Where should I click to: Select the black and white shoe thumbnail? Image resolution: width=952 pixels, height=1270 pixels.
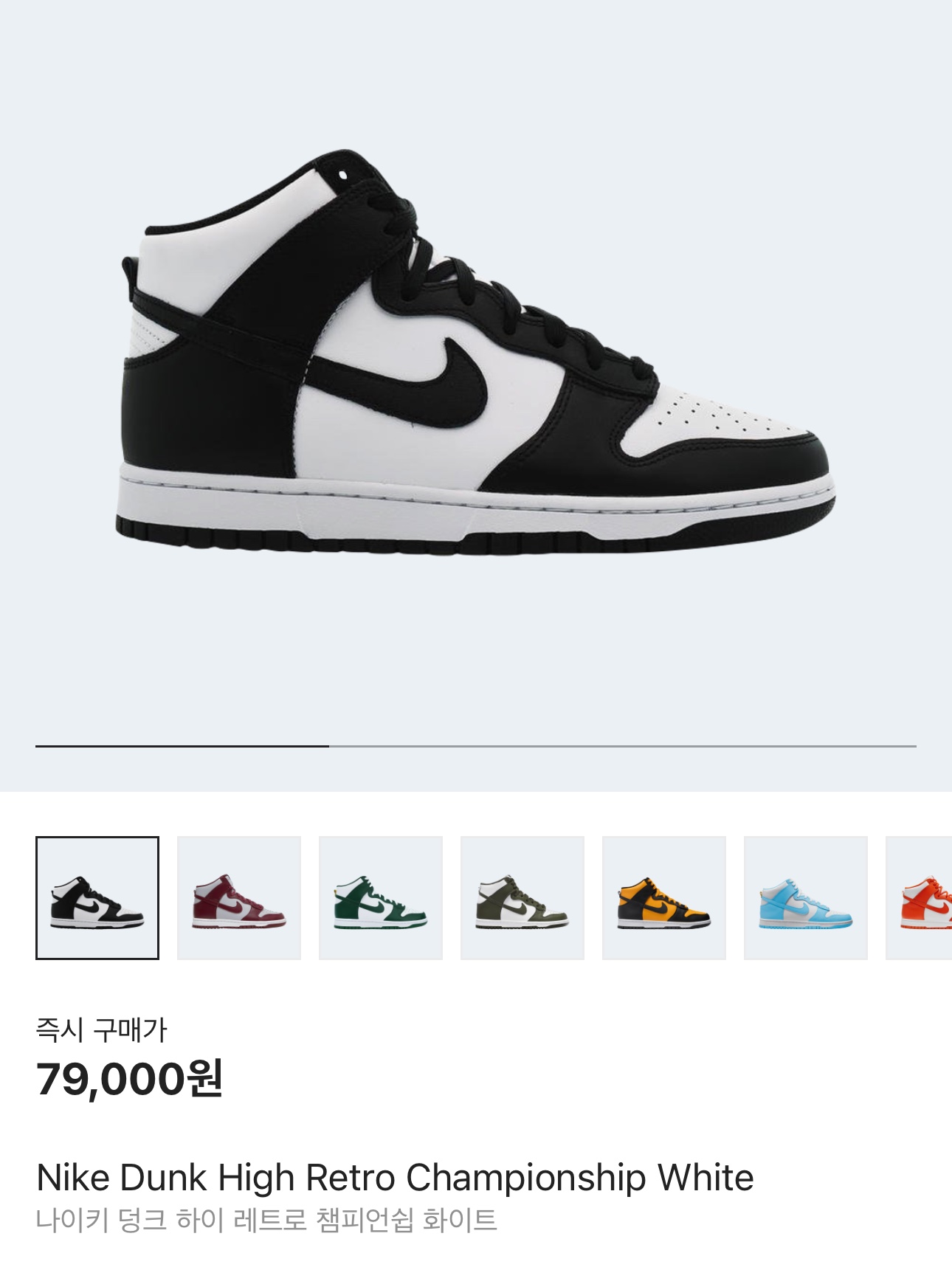pos(97,897)
